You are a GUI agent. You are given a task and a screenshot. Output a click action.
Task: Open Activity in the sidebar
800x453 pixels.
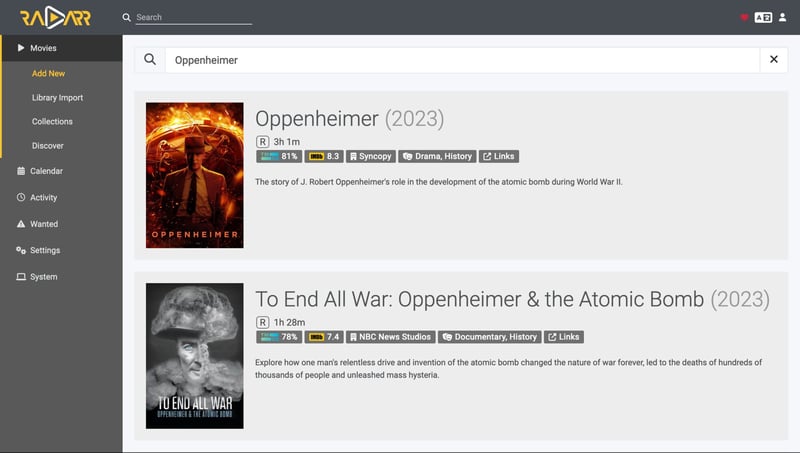[43, 198]
